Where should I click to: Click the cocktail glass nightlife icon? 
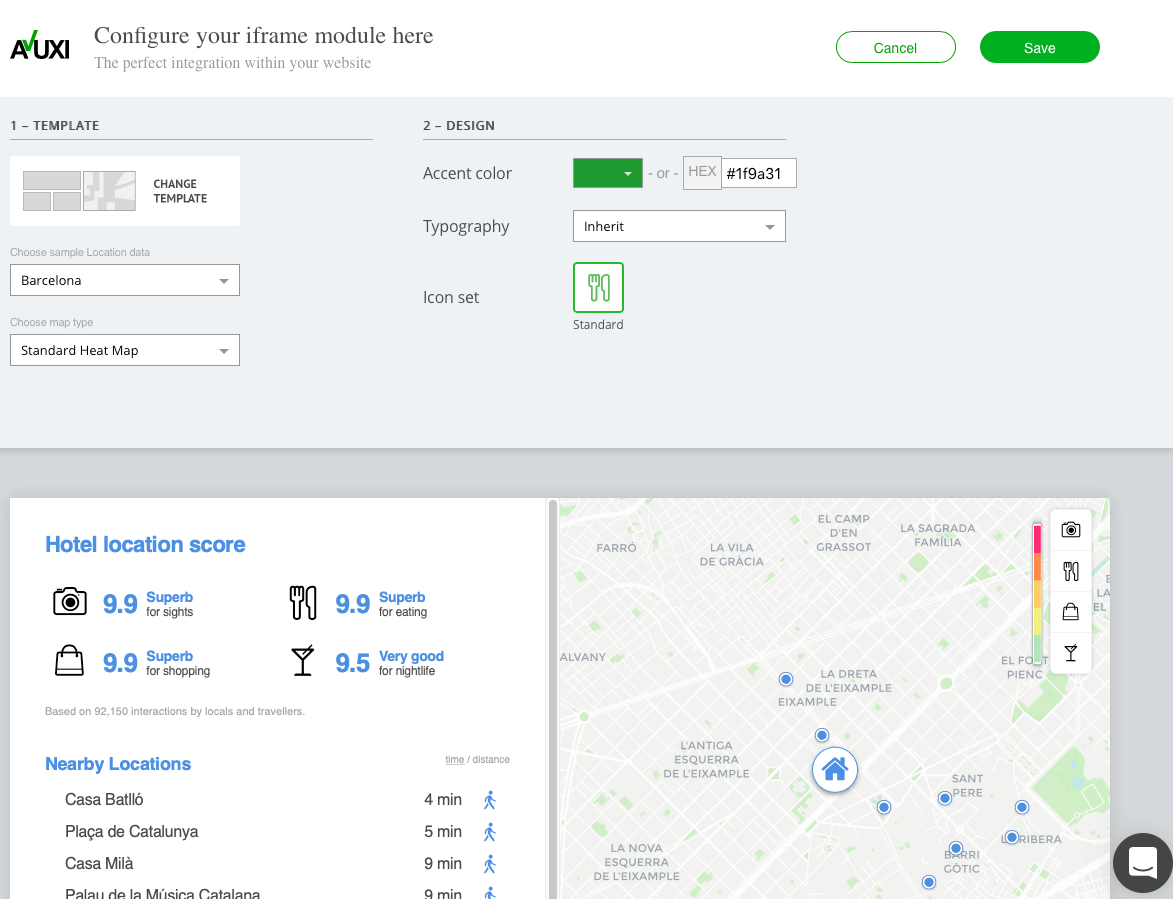[x=302, y=660]
